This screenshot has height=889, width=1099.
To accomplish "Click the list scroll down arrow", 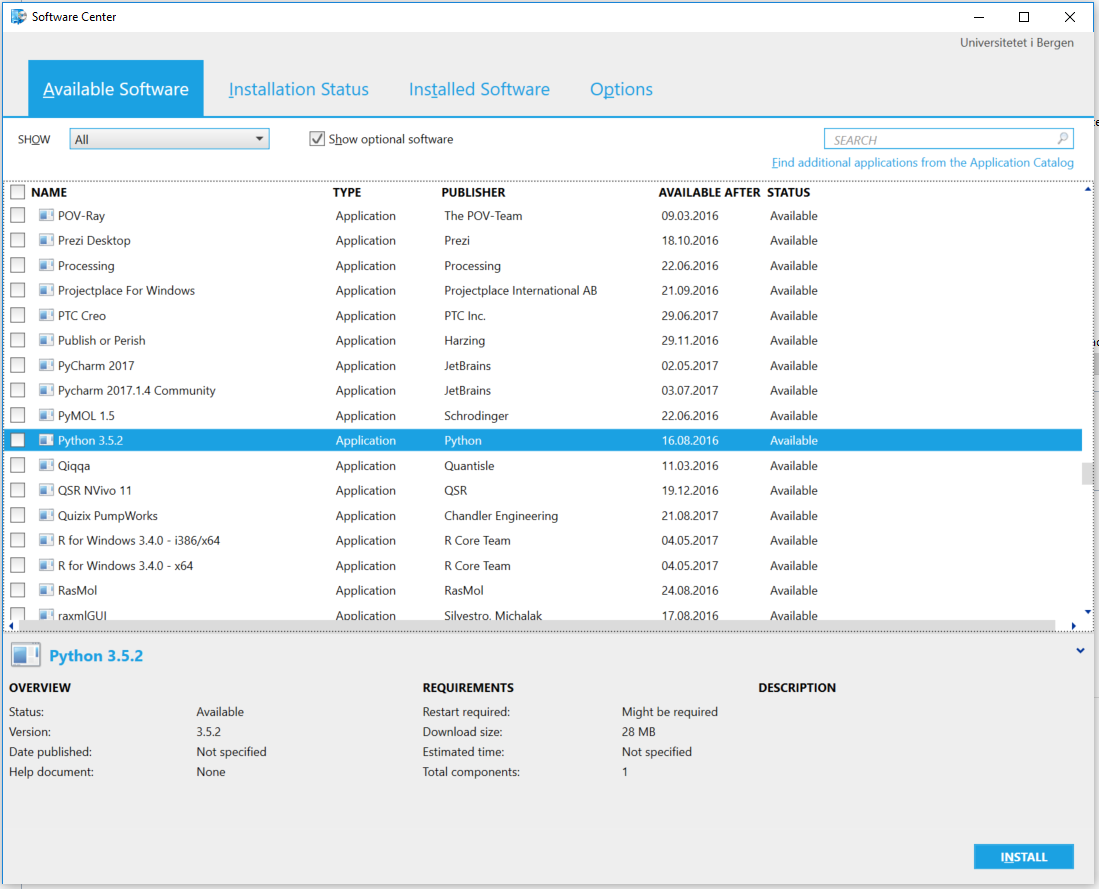I will (x=1088, y=612).
